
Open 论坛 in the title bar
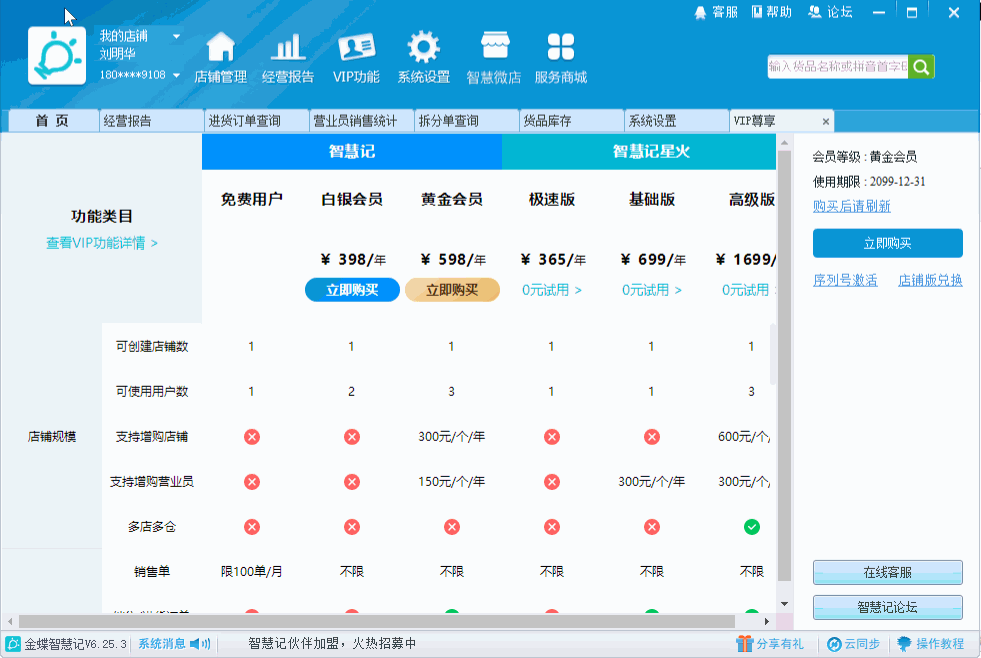pyautogui.click(x=830, y=12)
